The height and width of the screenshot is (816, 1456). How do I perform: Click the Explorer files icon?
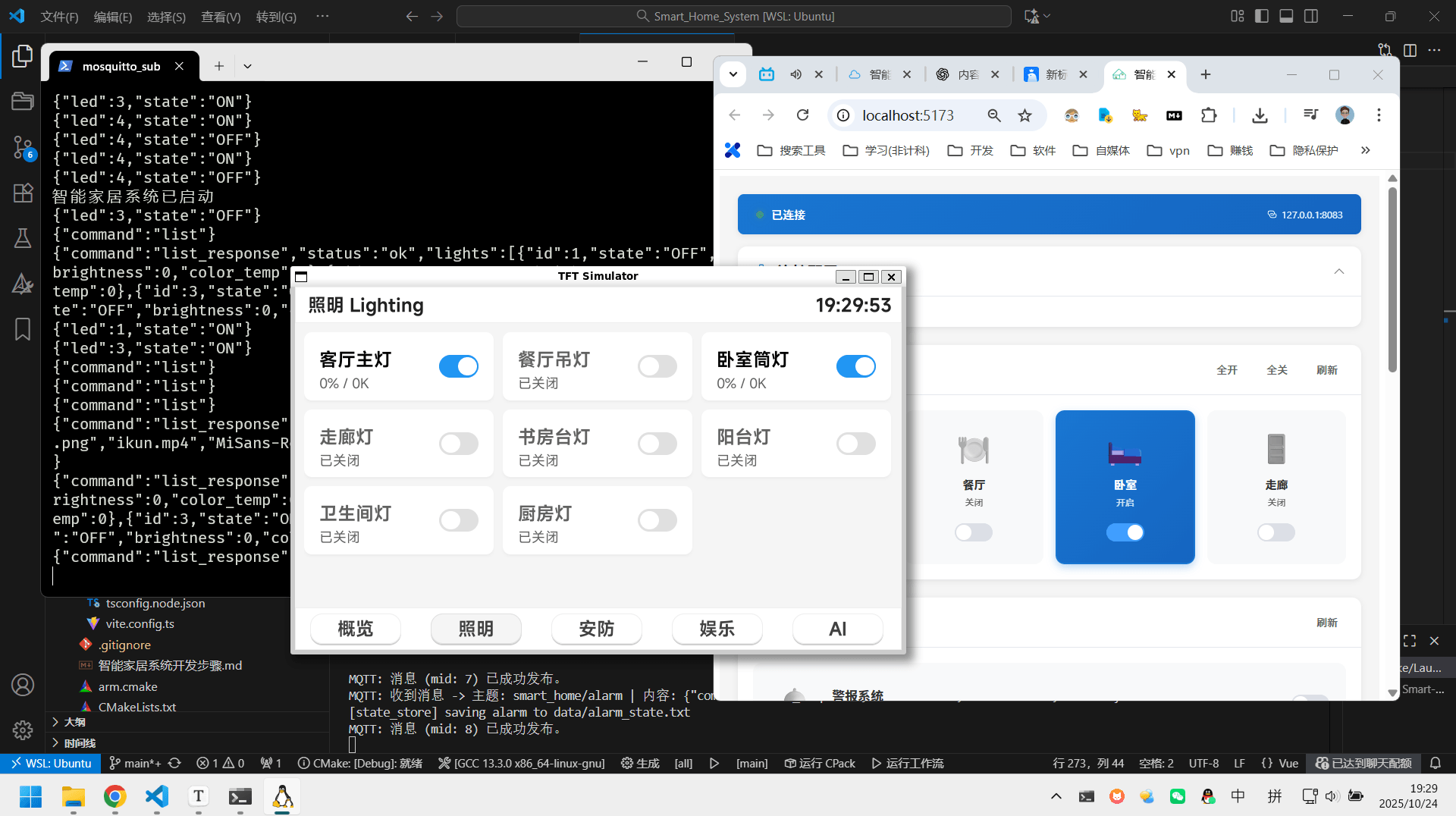coord(23,56)
